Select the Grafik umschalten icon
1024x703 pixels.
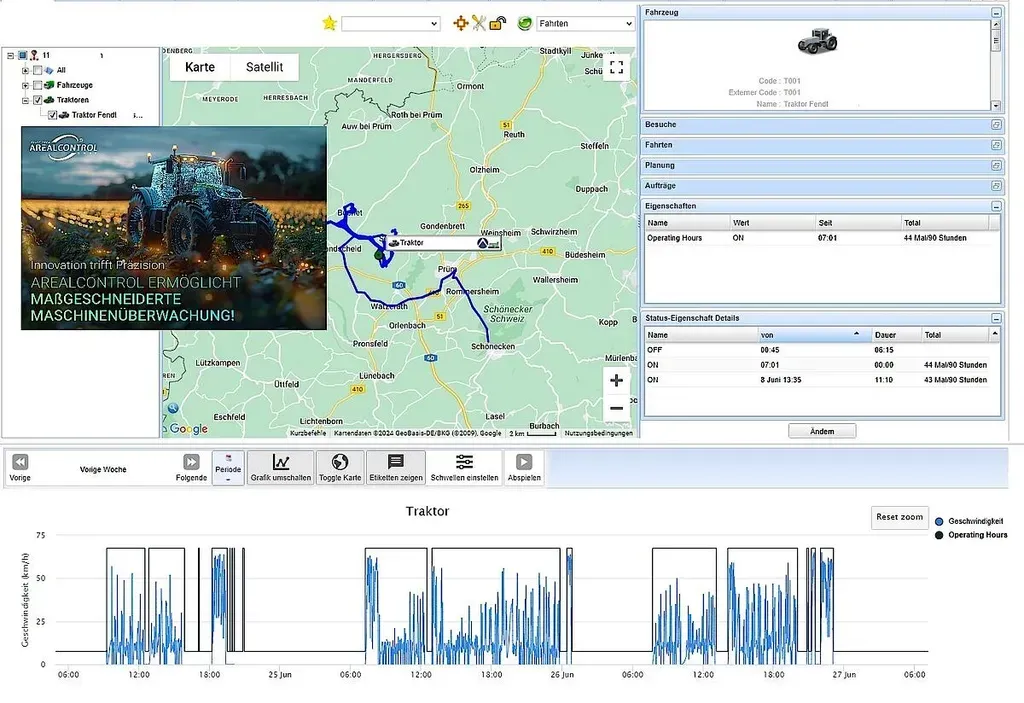click(x=281, y=462)
